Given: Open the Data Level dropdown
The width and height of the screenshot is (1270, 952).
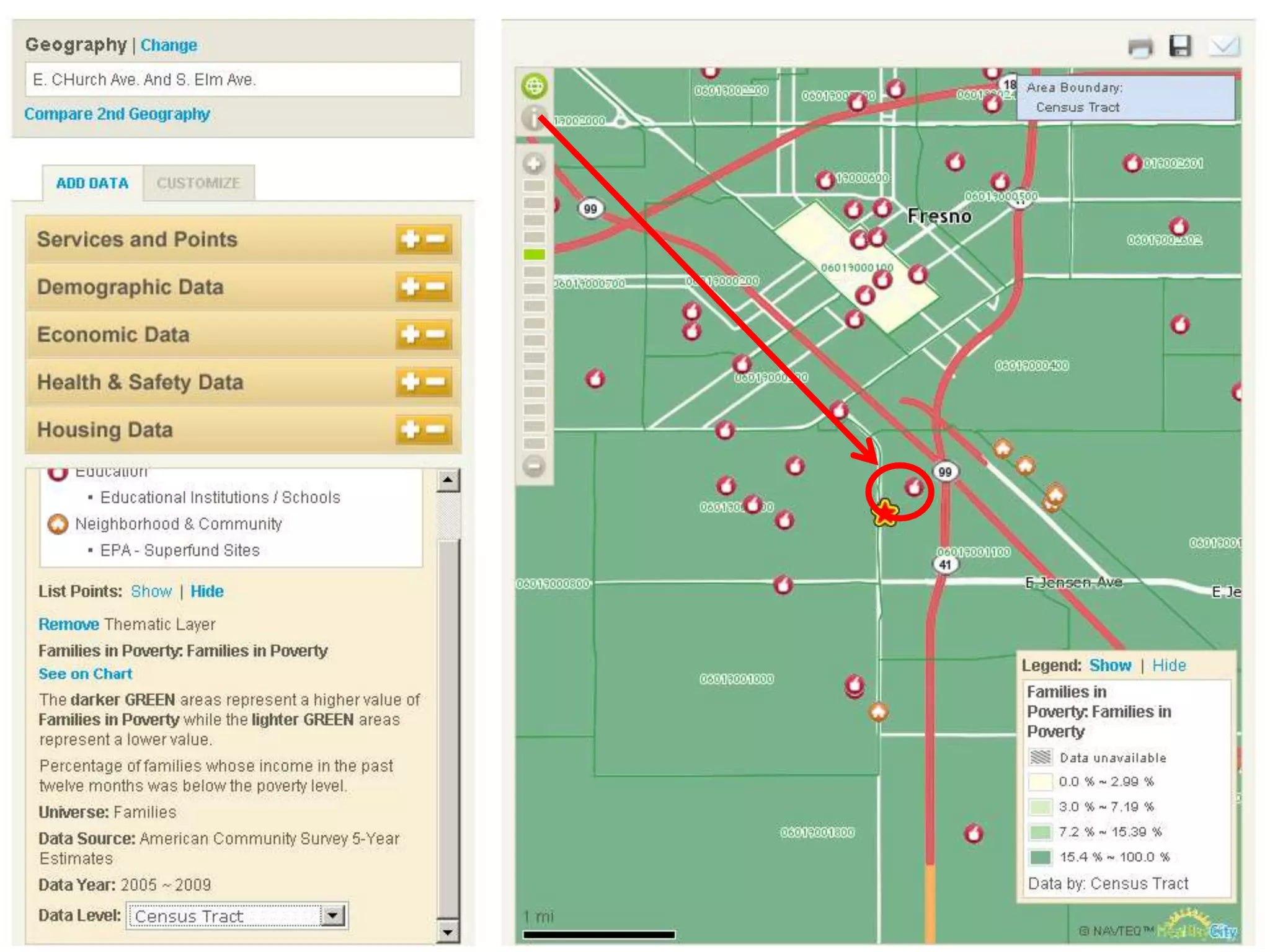Looking at the screenshot, I should pyautogui.click(x=333, y=915).
